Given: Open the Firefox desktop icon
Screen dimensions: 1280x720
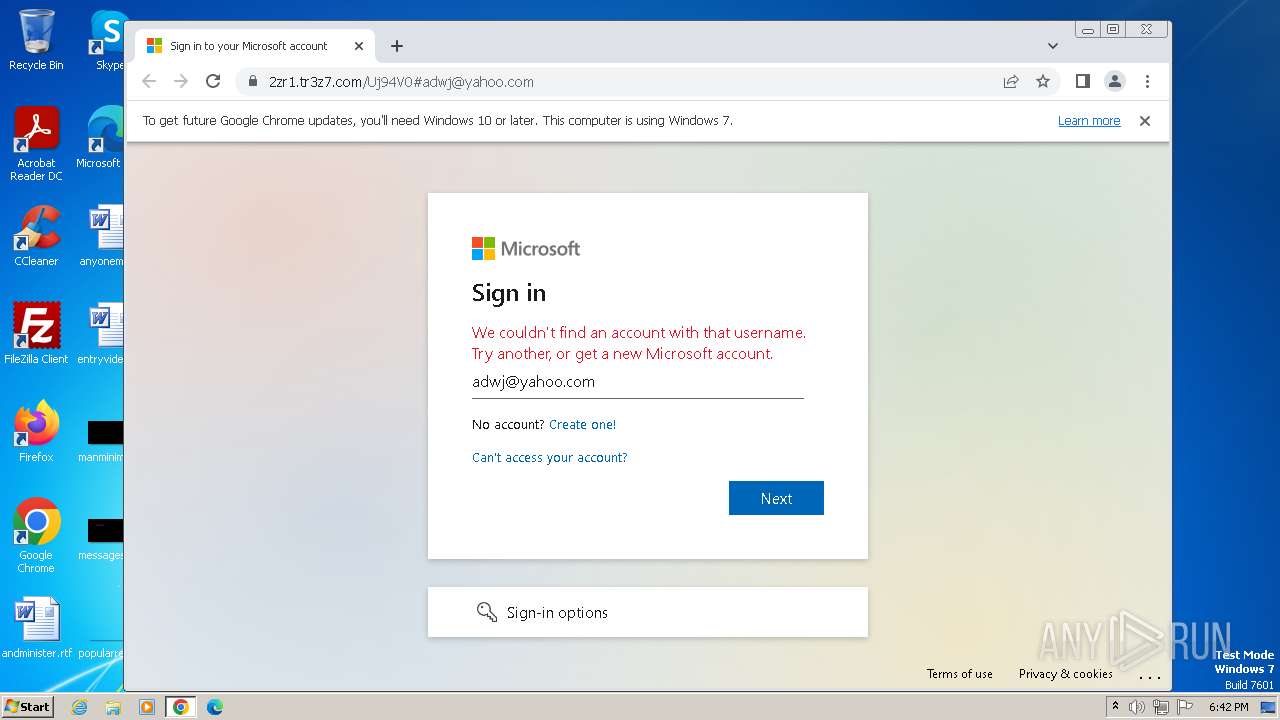Looking at the screenshot, I should click(x=36, y=432).
